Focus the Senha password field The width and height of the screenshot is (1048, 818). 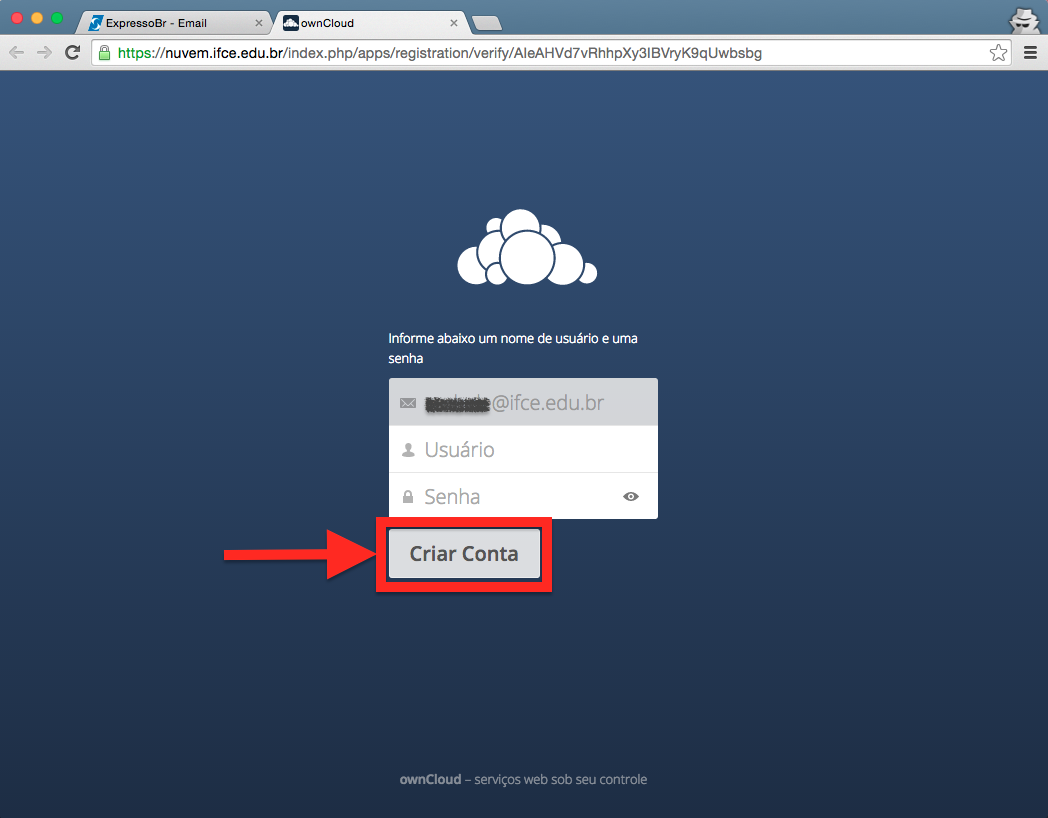click(523, 496)
